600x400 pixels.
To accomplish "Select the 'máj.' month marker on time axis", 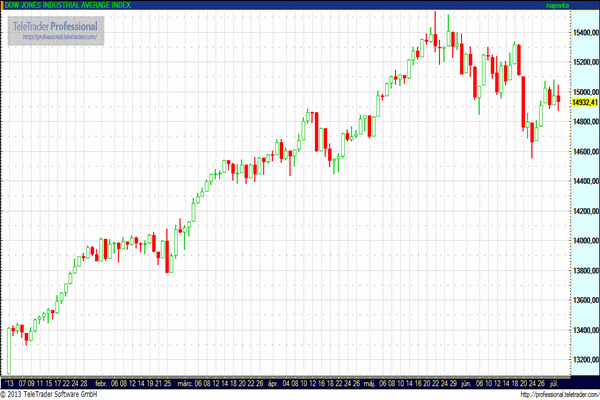I will [x=369, y=382].
